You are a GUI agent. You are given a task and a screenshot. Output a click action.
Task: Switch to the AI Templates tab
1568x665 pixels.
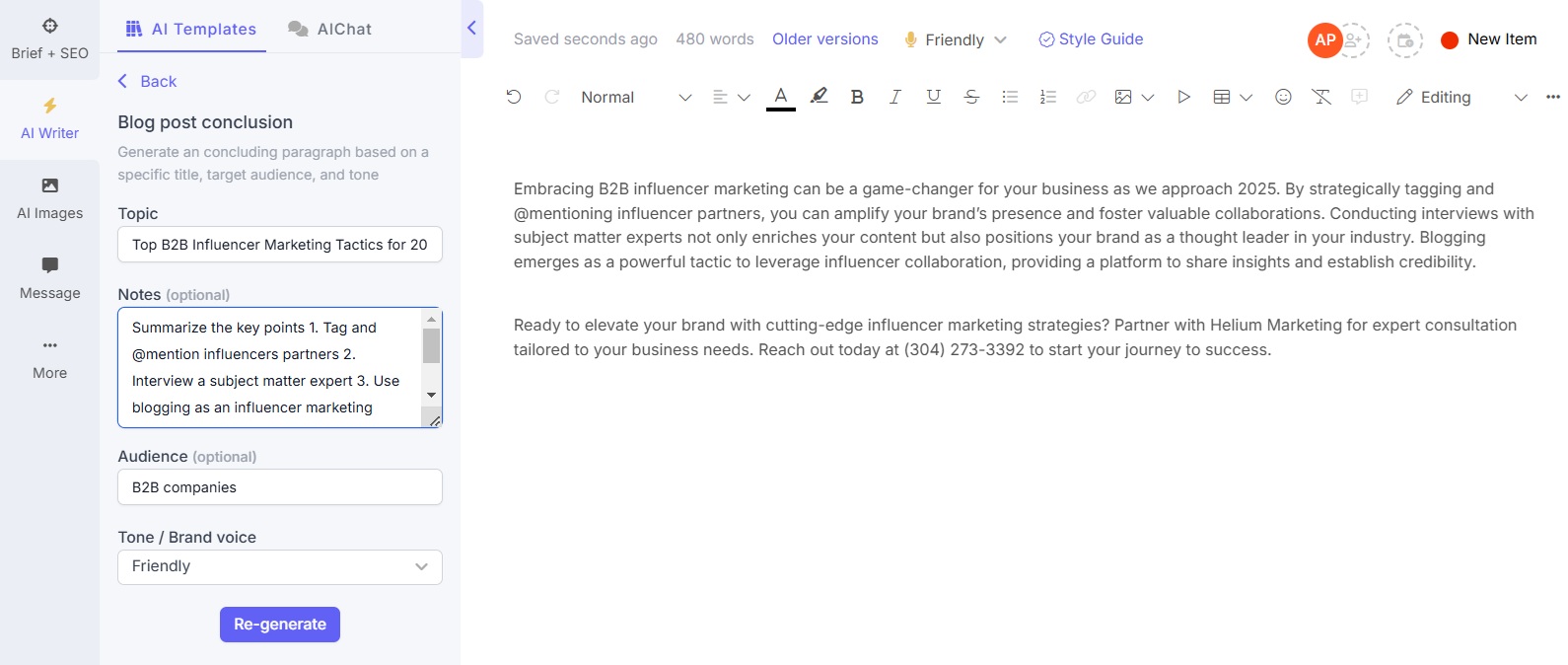191,29
